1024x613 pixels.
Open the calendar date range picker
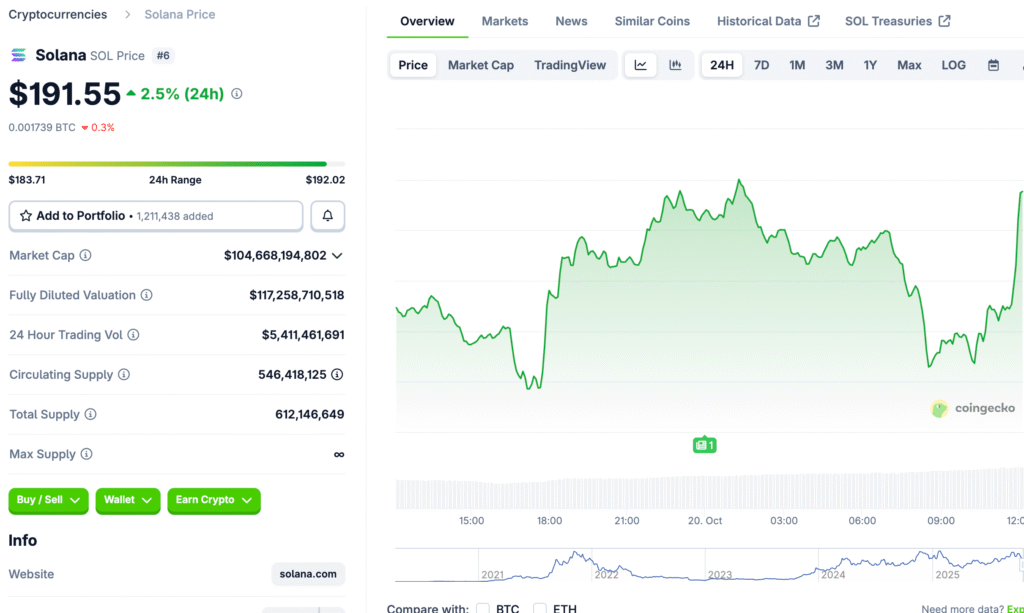point(993,65)
